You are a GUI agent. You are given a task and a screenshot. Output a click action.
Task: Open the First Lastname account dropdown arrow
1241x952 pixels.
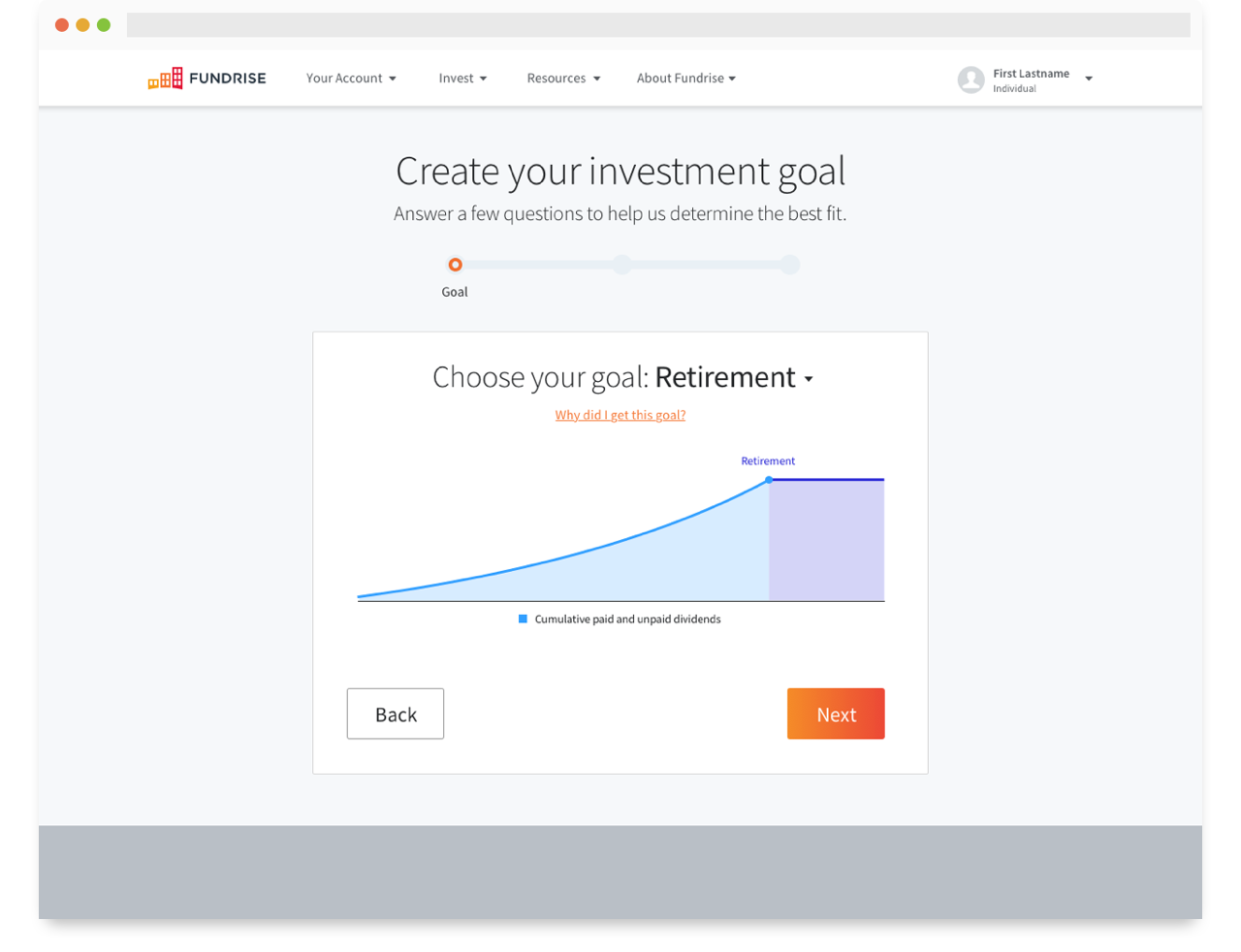tap(1089, 79)
